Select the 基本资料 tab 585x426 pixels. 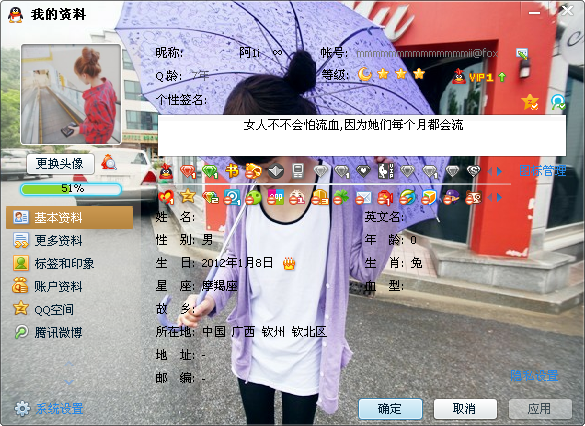point(69,217)
